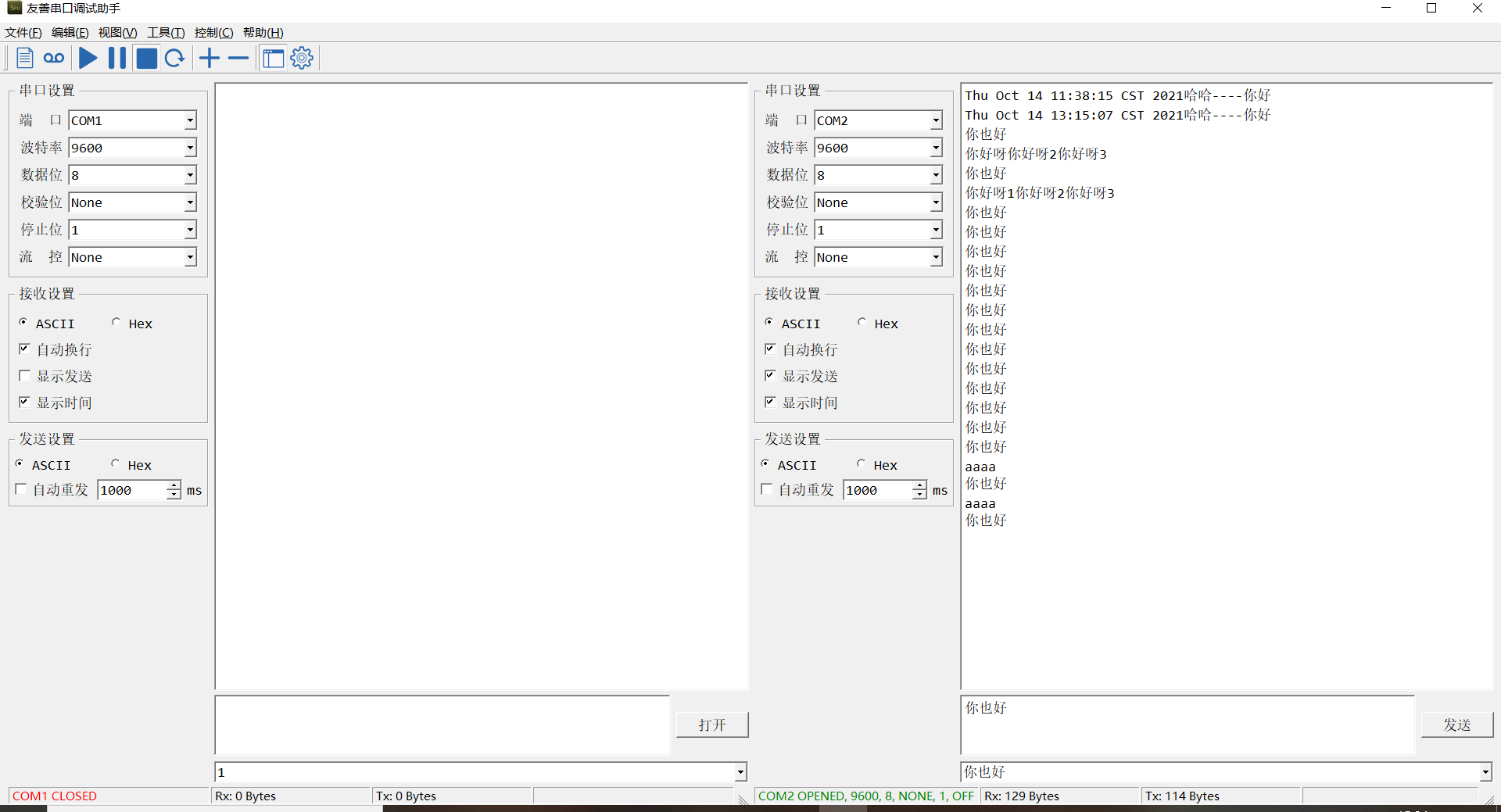Stop with the blue square icon
The image size is (1501, 812).
pyautogui.click(x=146, y=58)
